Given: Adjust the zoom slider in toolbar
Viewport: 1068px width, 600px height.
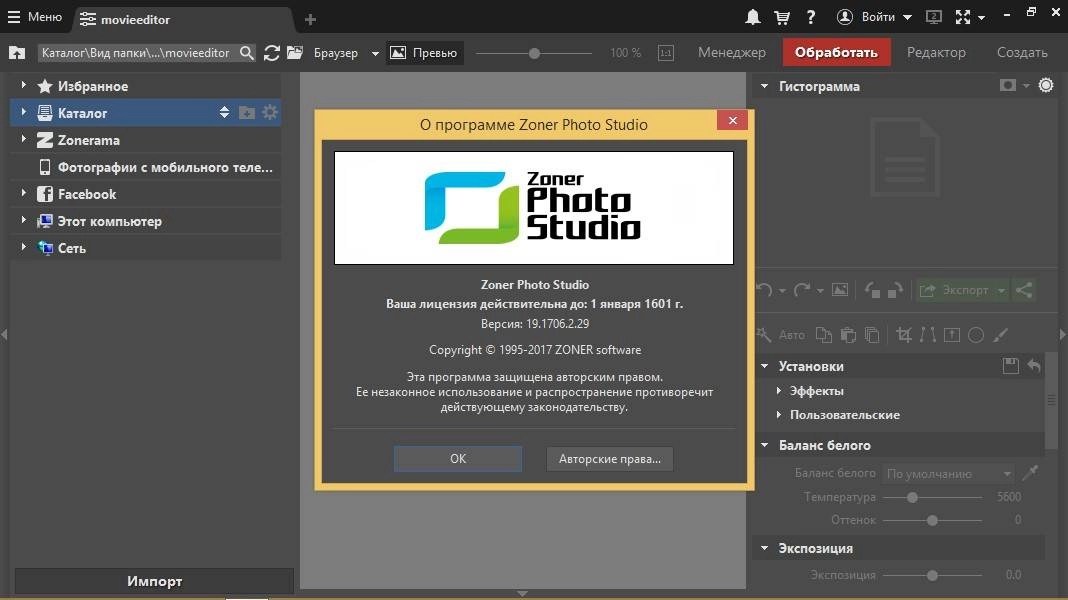Looking at the screenshot, I should click(x=534, y=53).
